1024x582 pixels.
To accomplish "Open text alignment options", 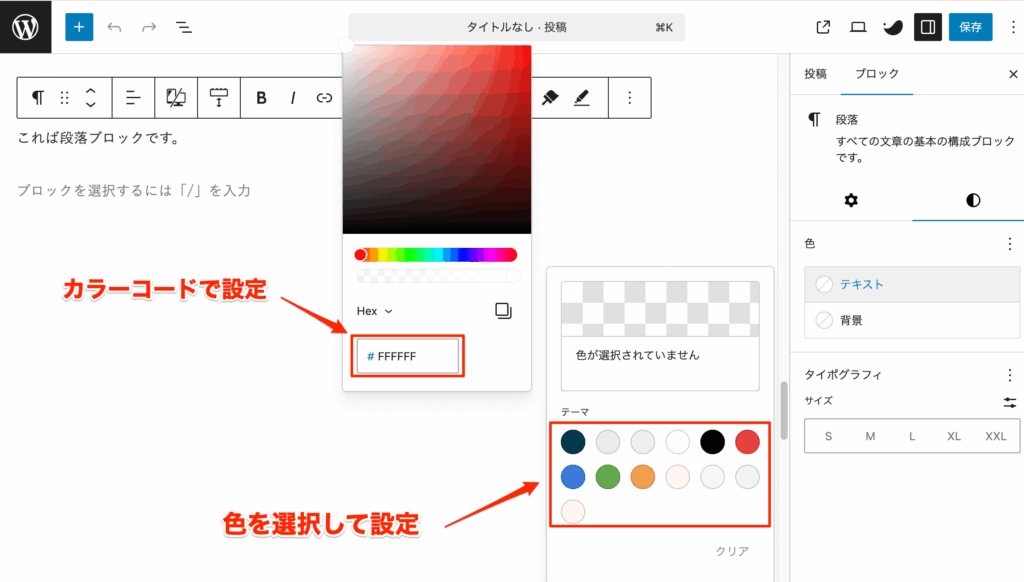I will coord(131,97).
